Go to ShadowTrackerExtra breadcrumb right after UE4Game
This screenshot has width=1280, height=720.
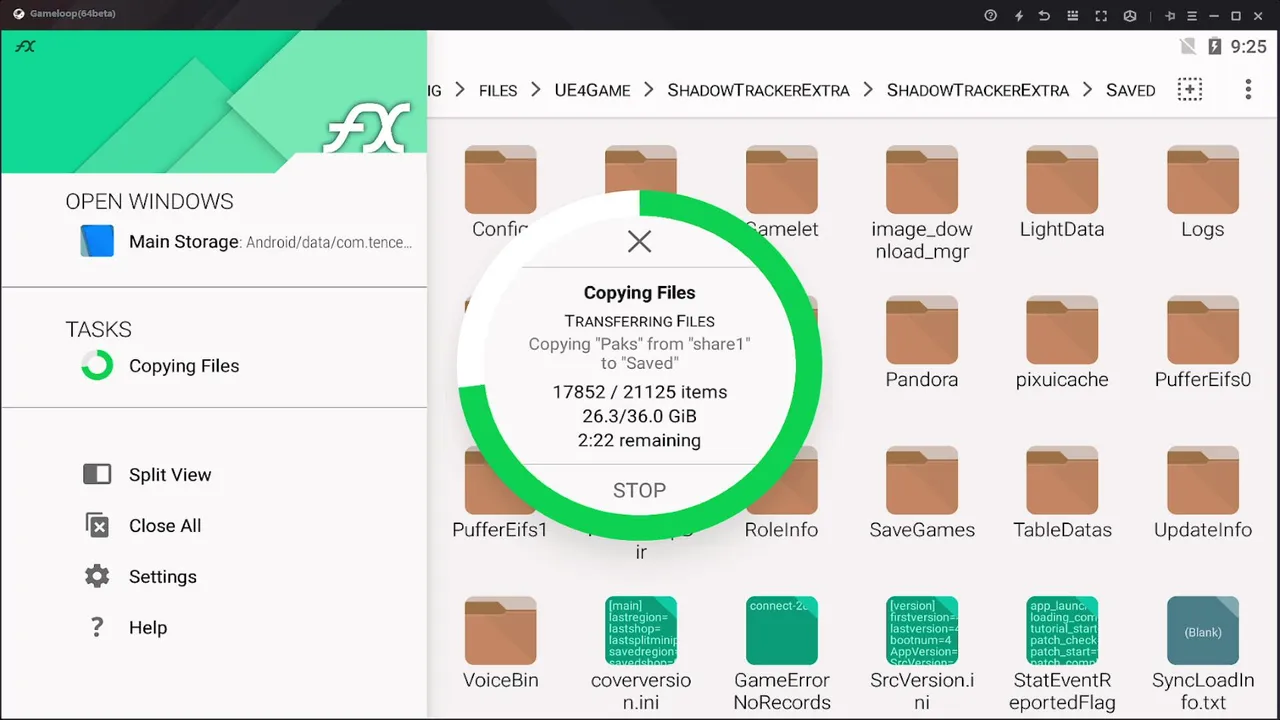click(x=758, y=90)
